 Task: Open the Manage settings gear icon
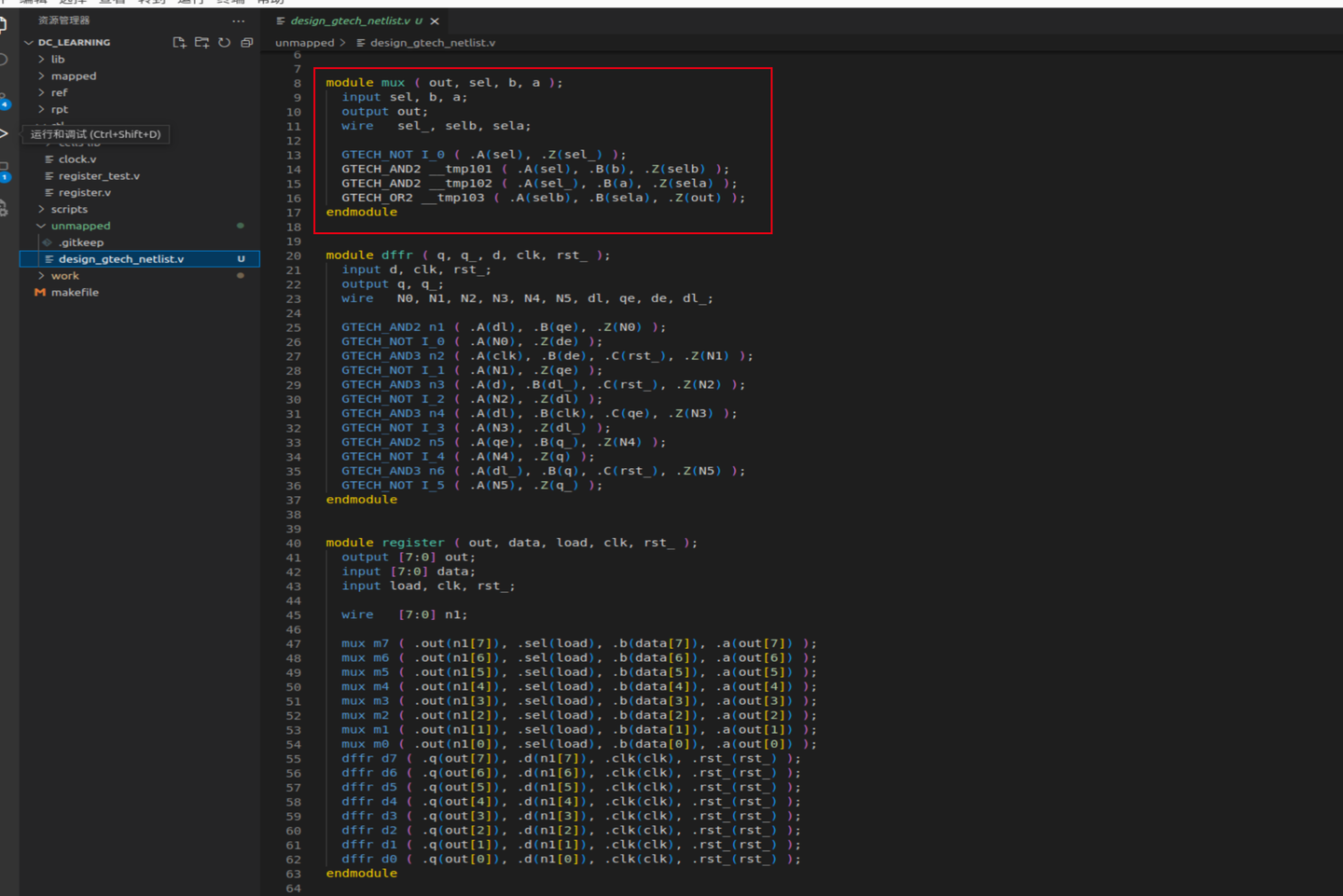click(5, 207)
